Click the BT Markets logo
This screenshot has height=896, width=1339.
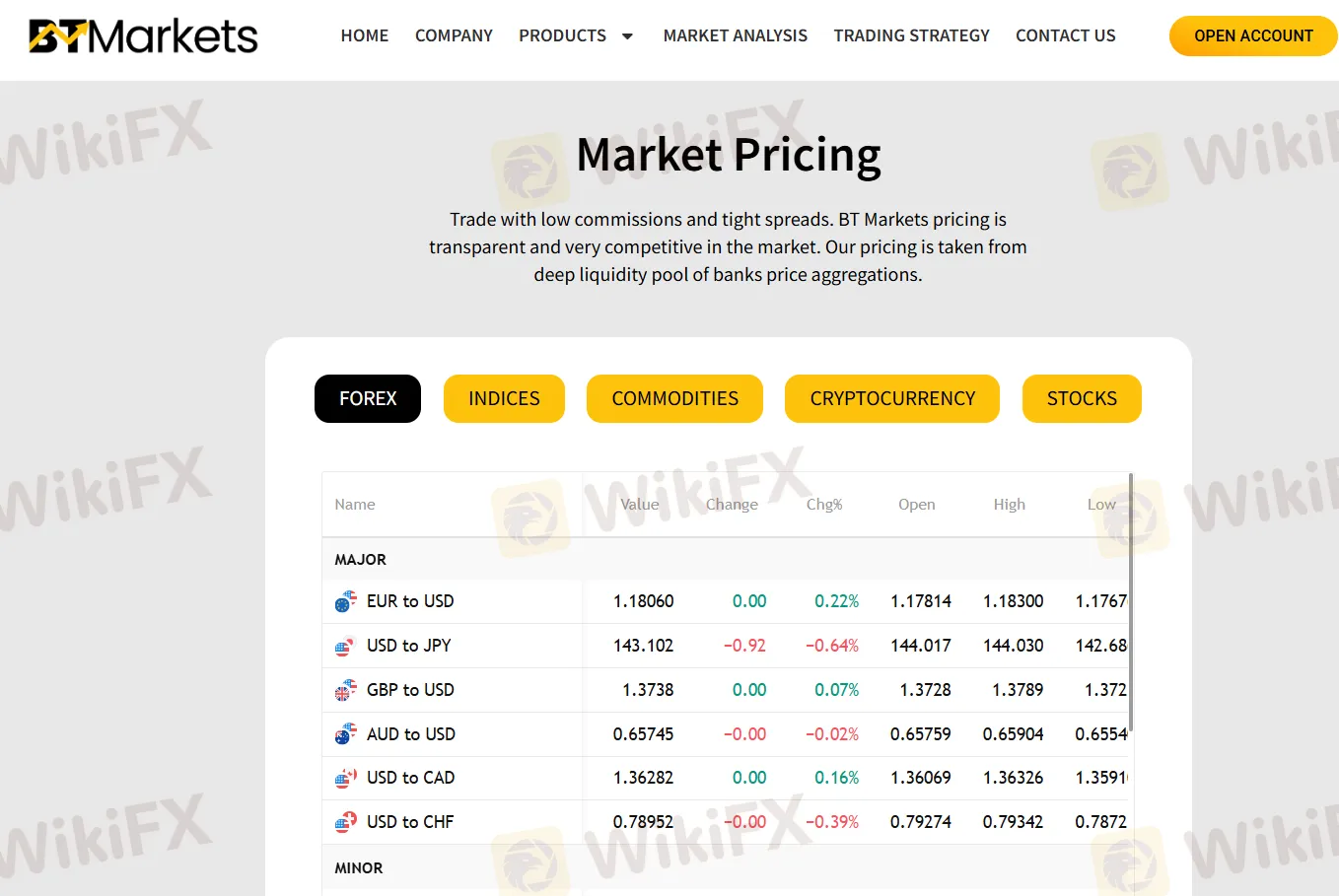[x=144, y=35]
